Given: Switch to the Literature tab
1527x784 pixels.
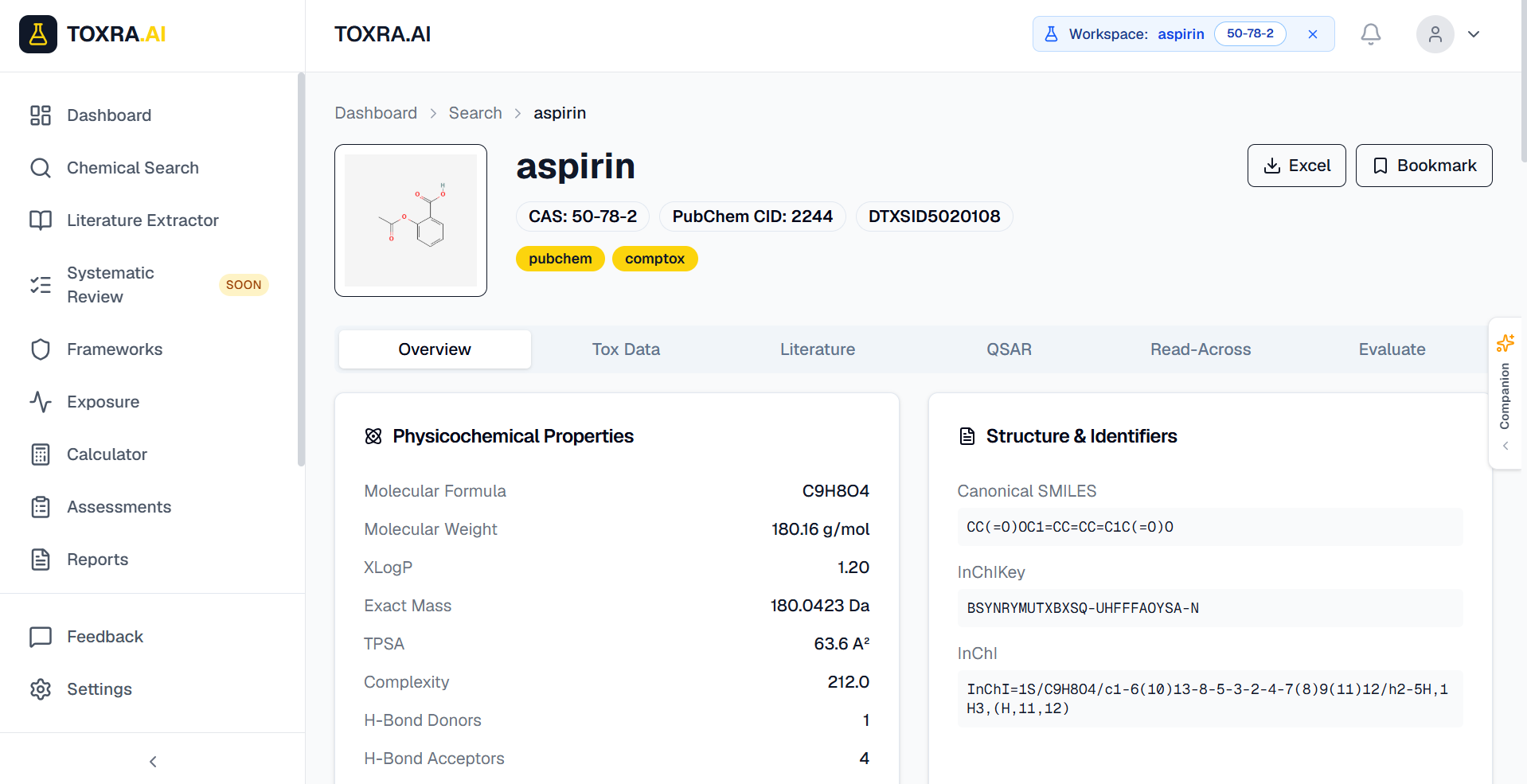Looking at the screenshot, I should [x=818, y=349].
